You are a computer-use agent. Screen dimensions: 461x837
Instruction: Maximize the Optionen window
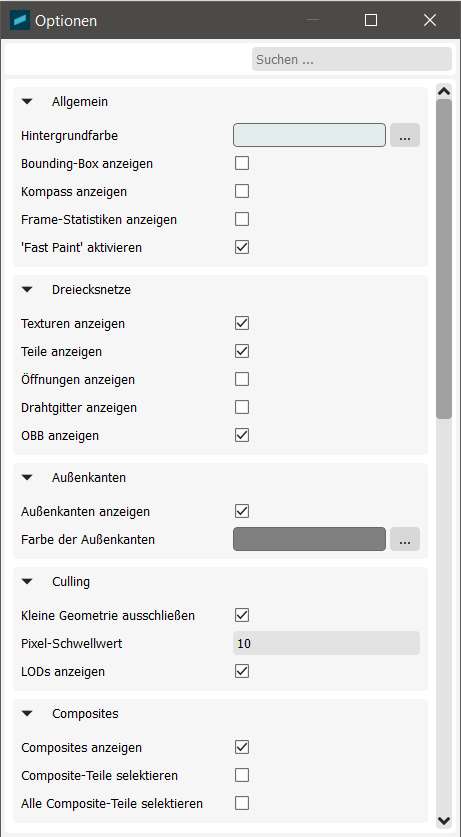coord(371,20)
